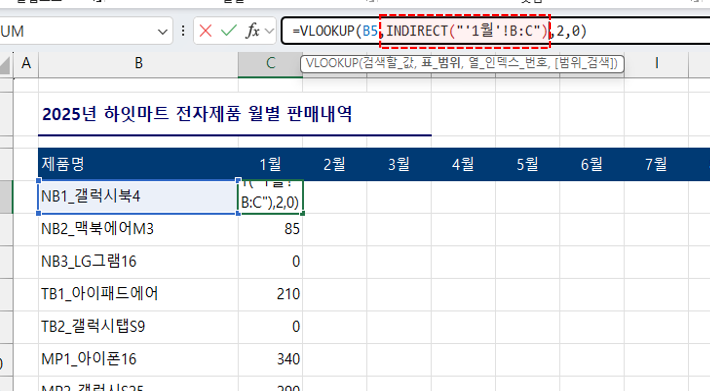The width and height of the screenshot is (710, 391).
Task: Click the B5 reference in formula bar
Action: (x=370, y=31)
